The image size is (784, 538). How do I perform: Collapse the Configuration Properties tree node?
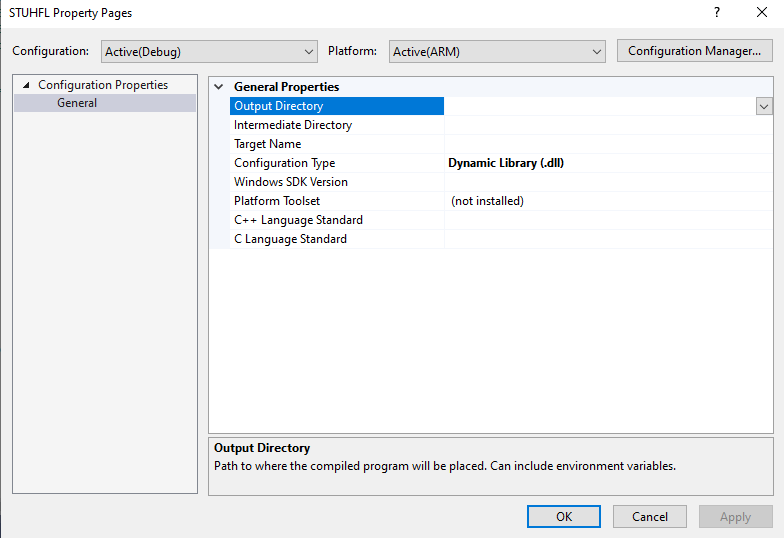click(x=26, y=85)
